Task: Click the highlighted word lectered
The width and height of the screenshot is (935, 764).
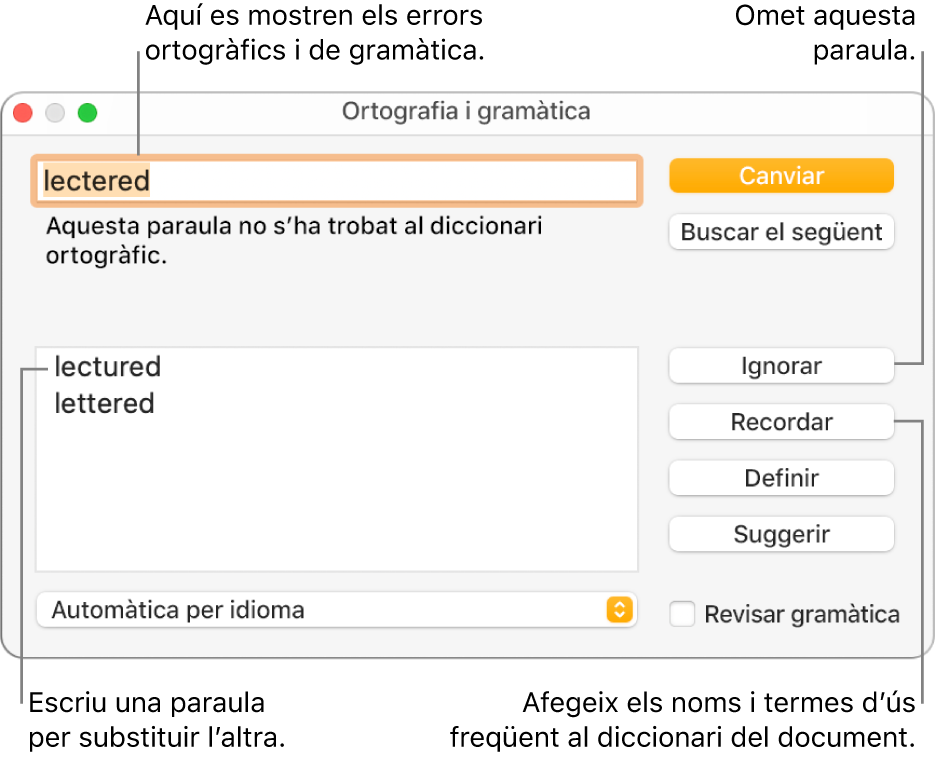Action: (x=97, y=181)
